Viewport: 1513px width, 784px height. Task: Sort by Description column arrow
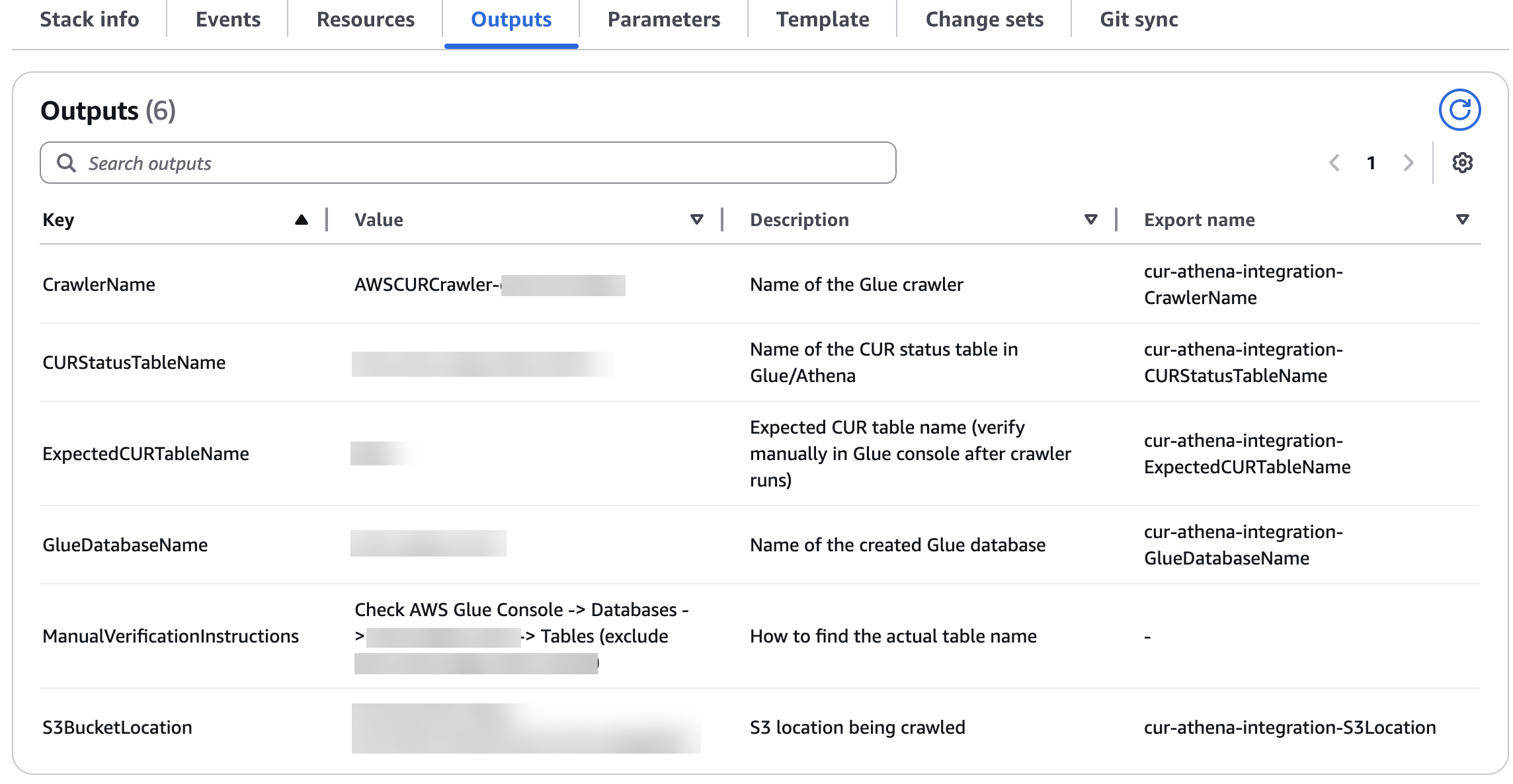1091,219
